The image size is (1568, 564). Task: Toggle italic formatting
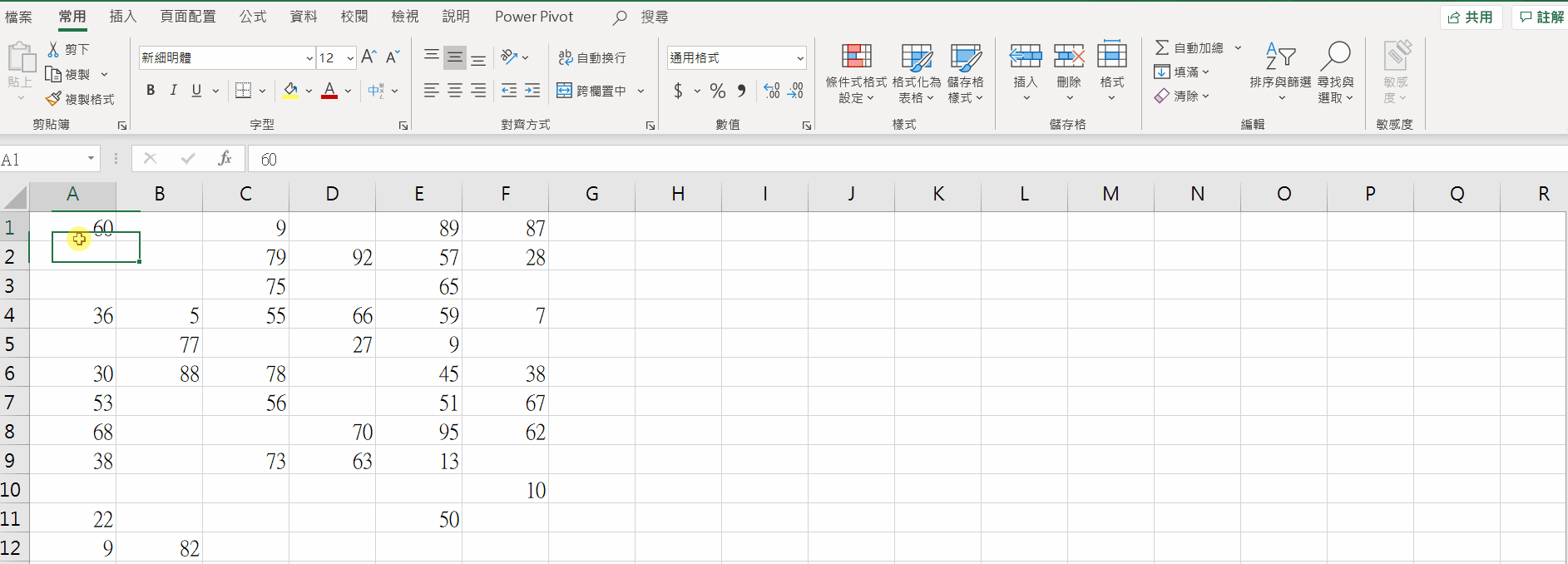point(173,91)
